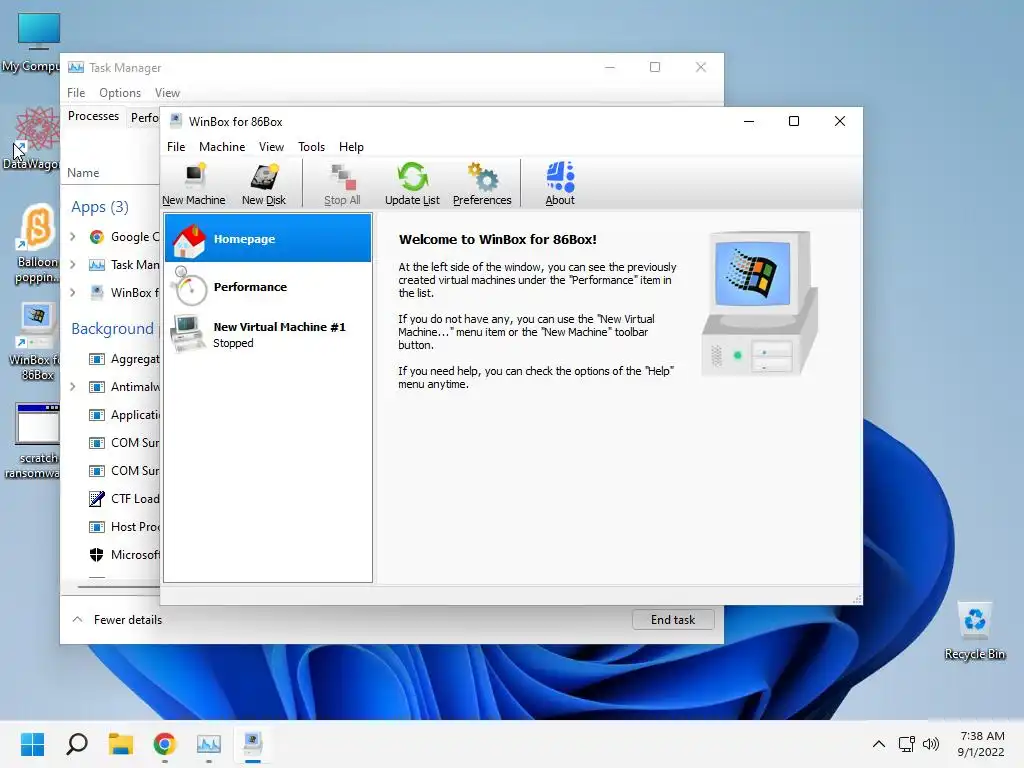Open the WinBox Help menu

coord(351,147)
